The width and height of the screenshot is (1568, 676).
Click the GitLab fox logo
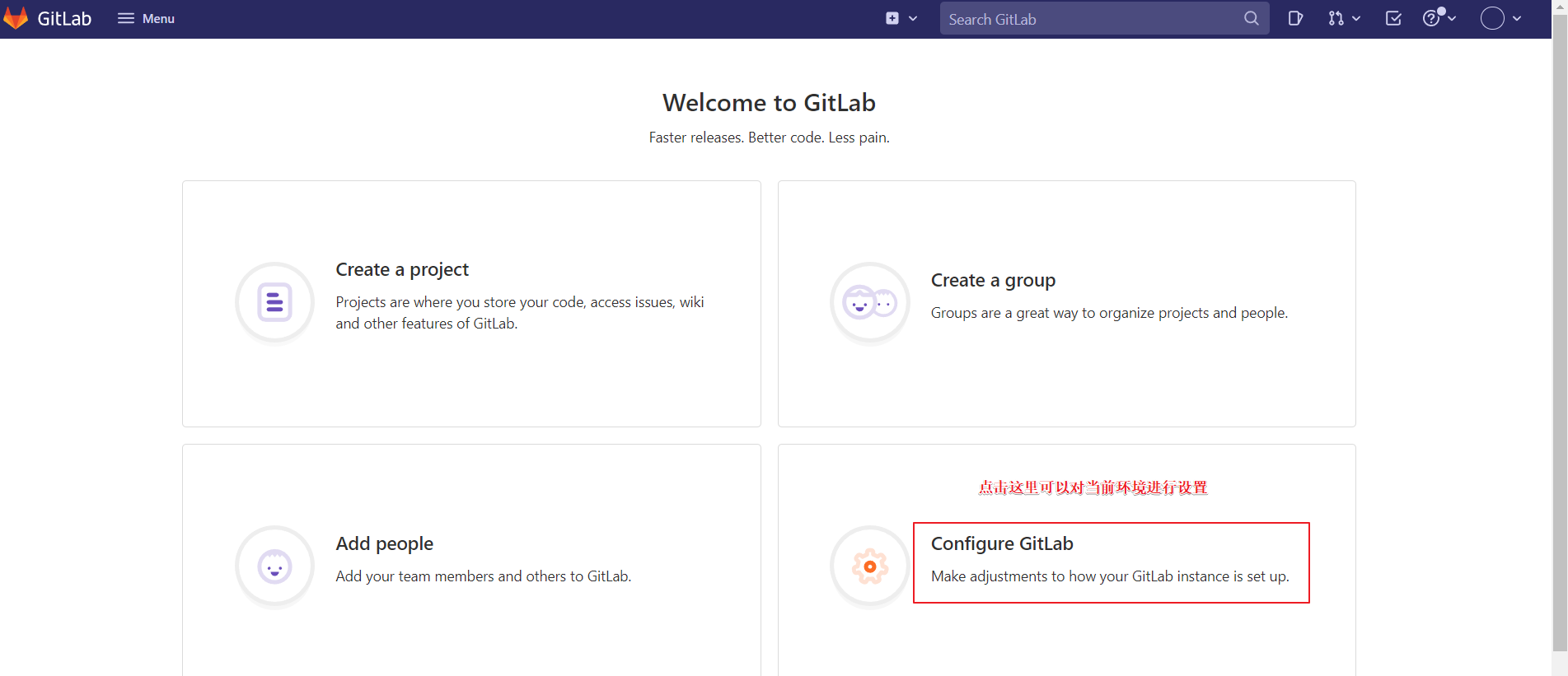(16, 18)
